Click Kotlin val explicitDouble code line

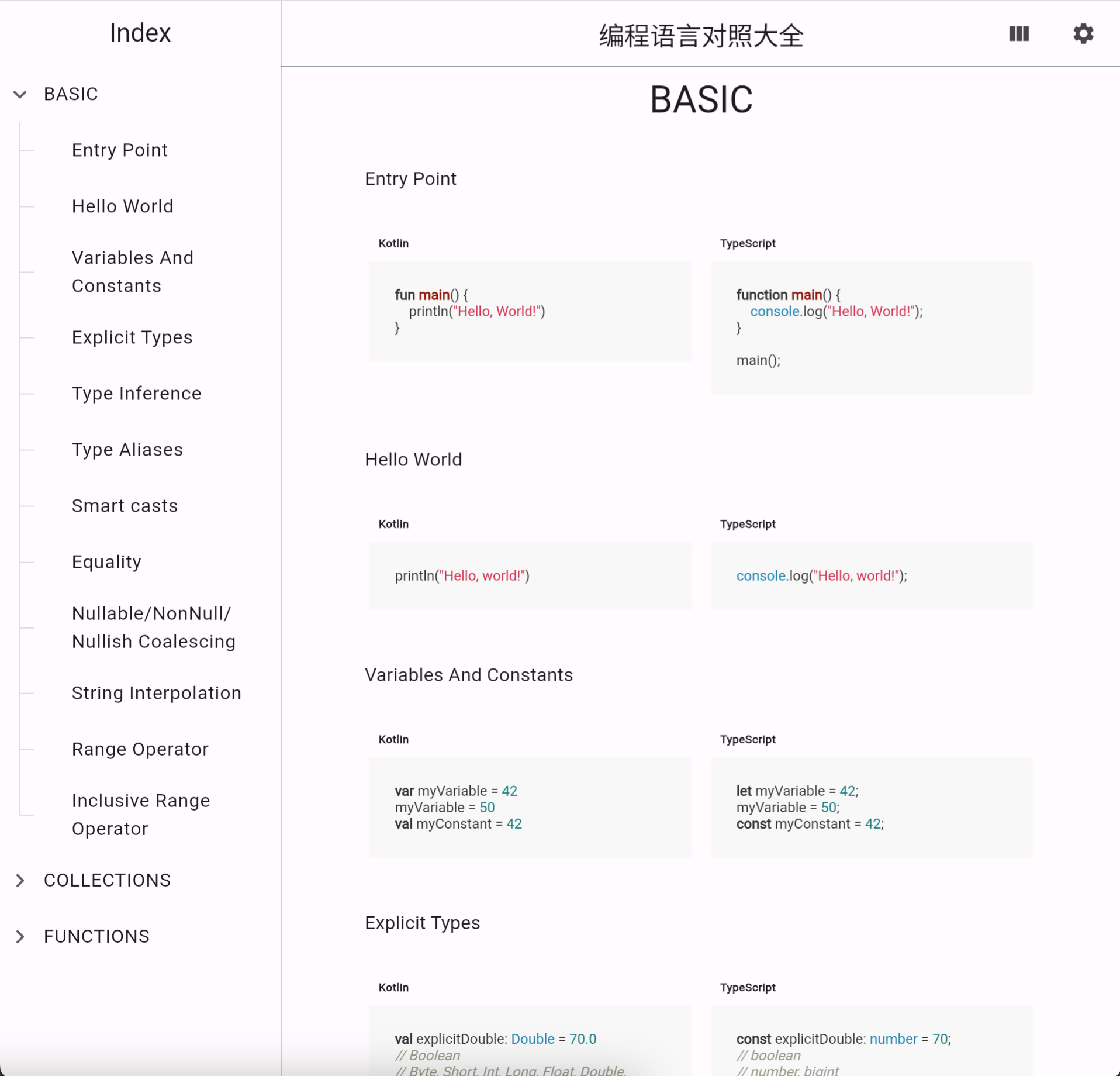tap(495, 1039)
